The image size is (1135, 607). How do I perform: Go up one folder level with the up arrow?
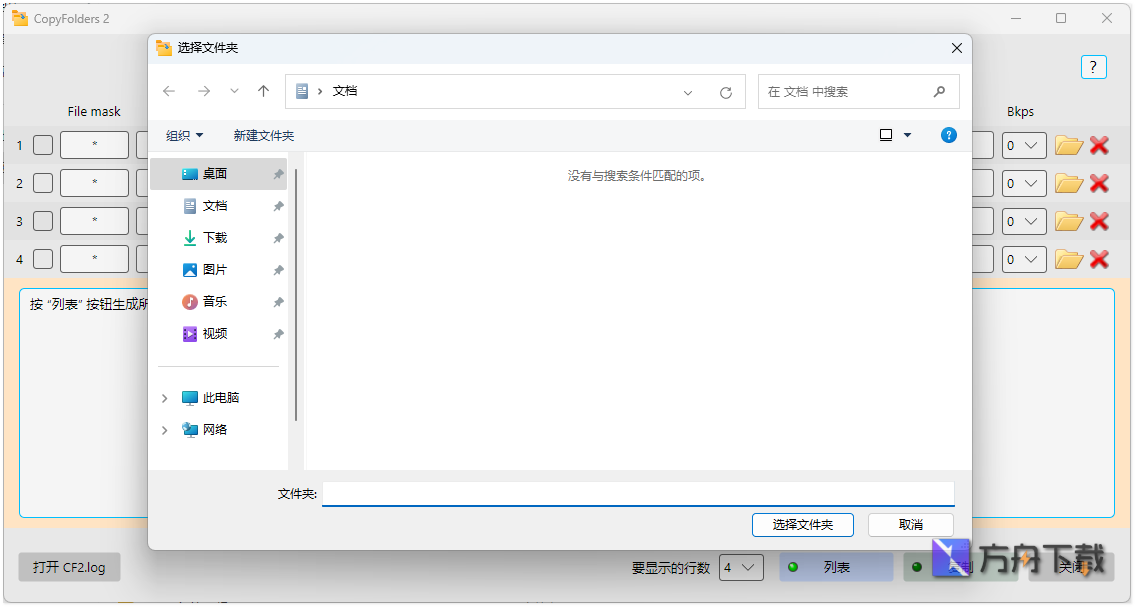[x=263, y=91]
